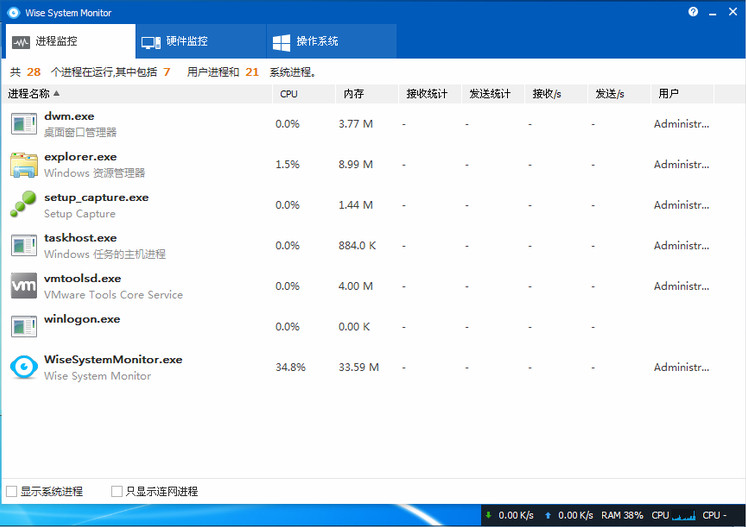Click the CPU usage graph in floating bar
Viewport: 746px width, 527px height.
pos(683,515)
